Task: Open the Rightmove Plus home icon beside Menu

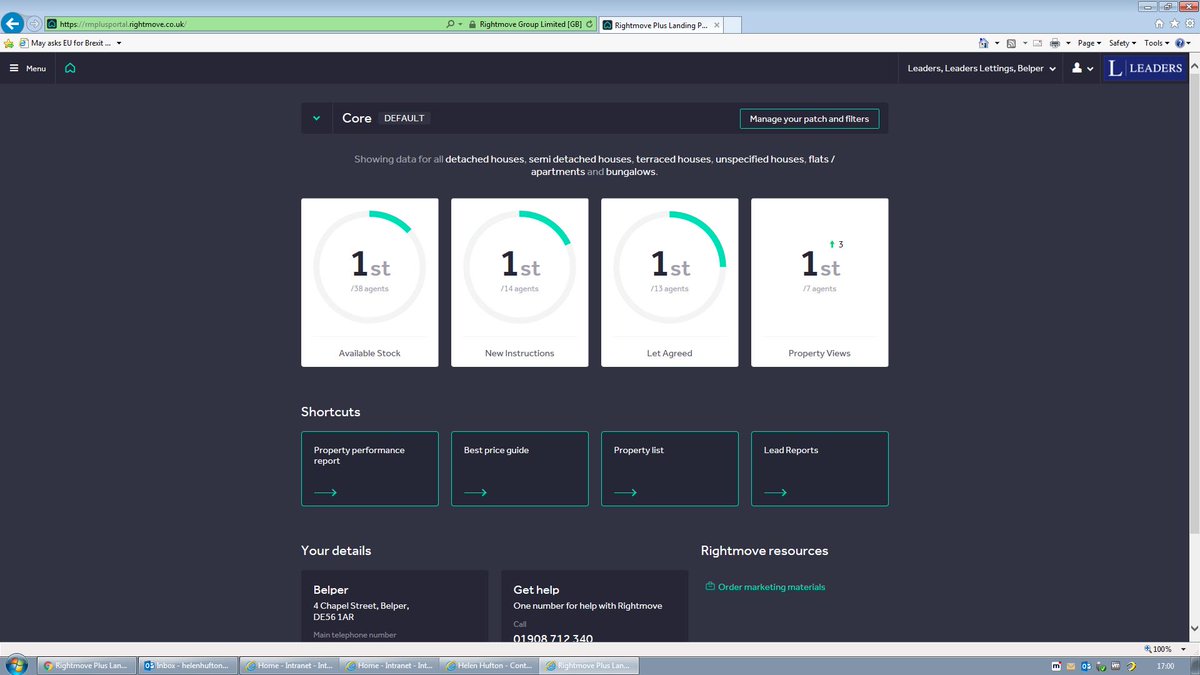Action: [x=70, y=68]
